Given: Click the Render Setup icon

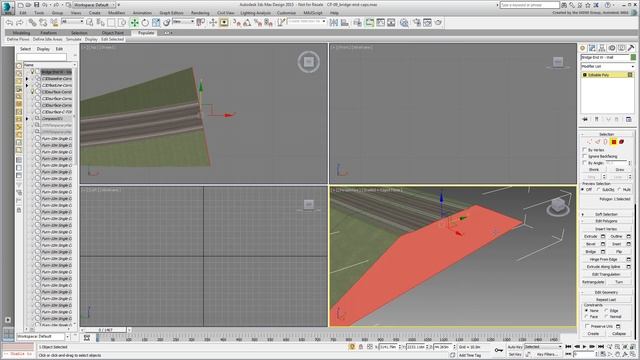Looking at the screenshot, I should coord(417,23).
